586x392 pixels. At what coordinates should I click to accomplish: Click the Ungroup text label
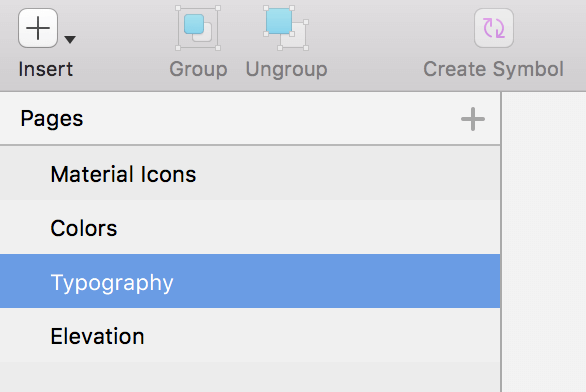[286, 70]
